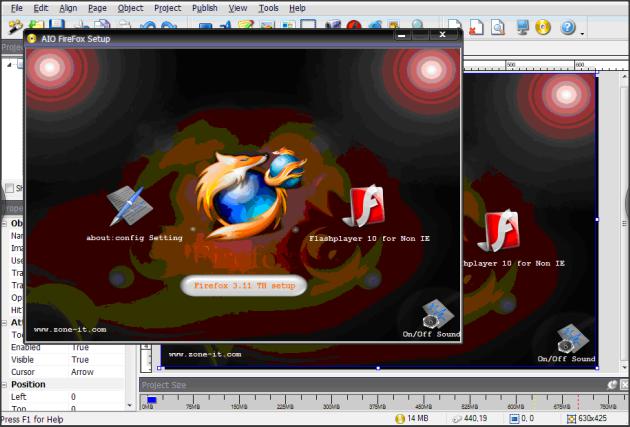Click 'On/Off Sound' label in preview window
This screenshot has height=427, width=630.
(x=431, y=334)
